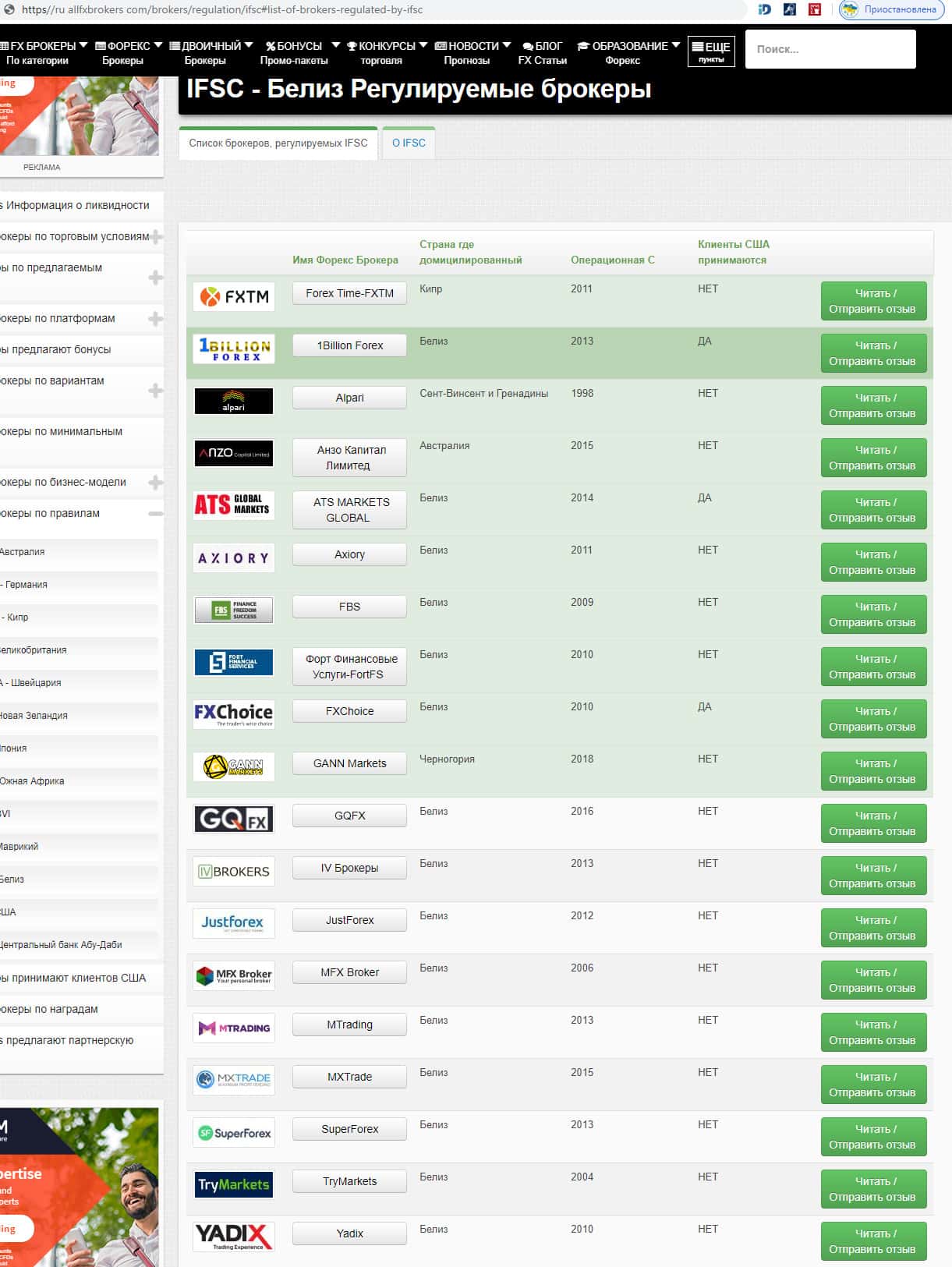Select the FXChoice logo
The image size is (952, 1267).
pyautogui.click(x=233, y=713)
